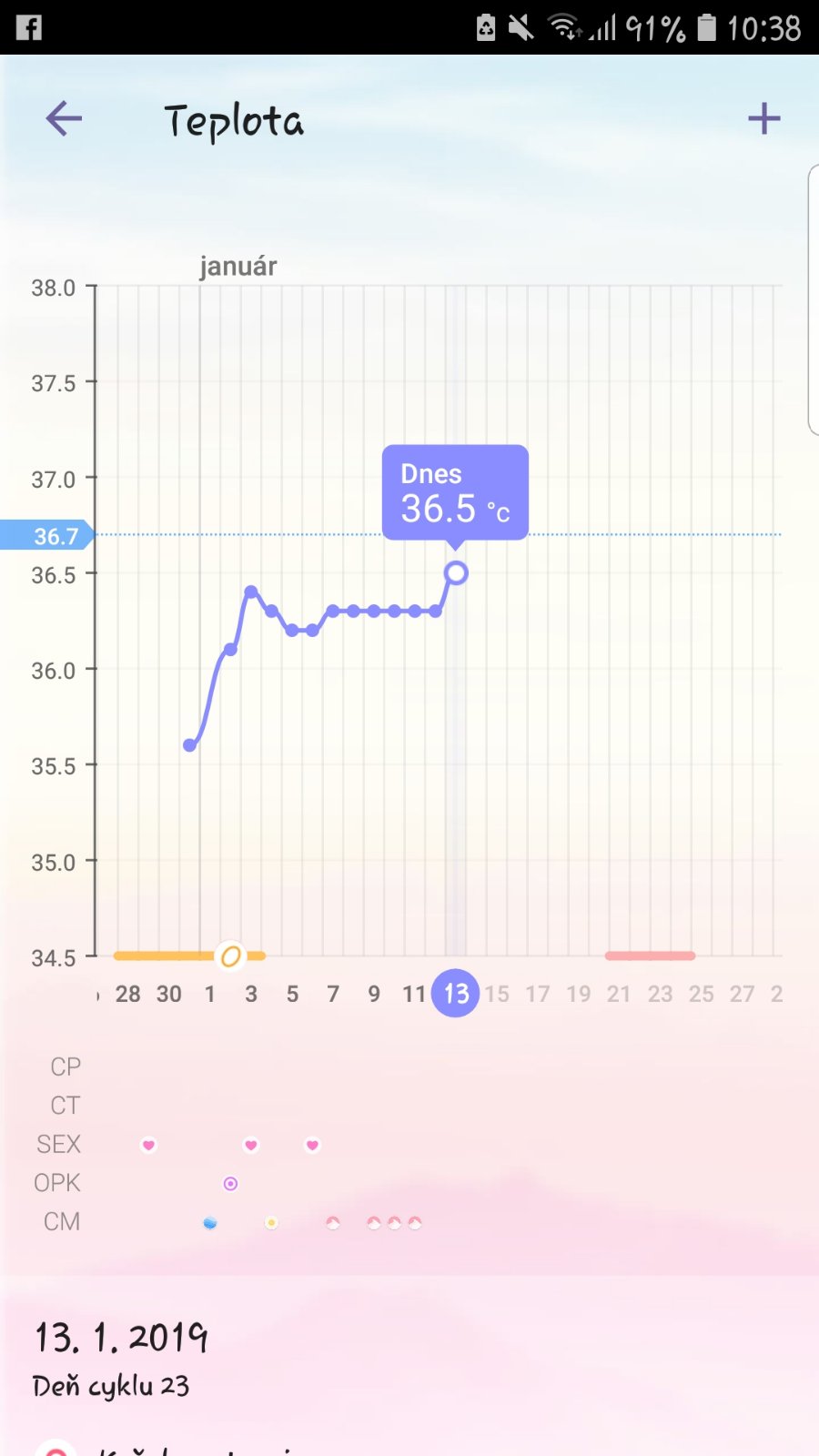
Task: Tap the január month label
Action: pos(238,267)
